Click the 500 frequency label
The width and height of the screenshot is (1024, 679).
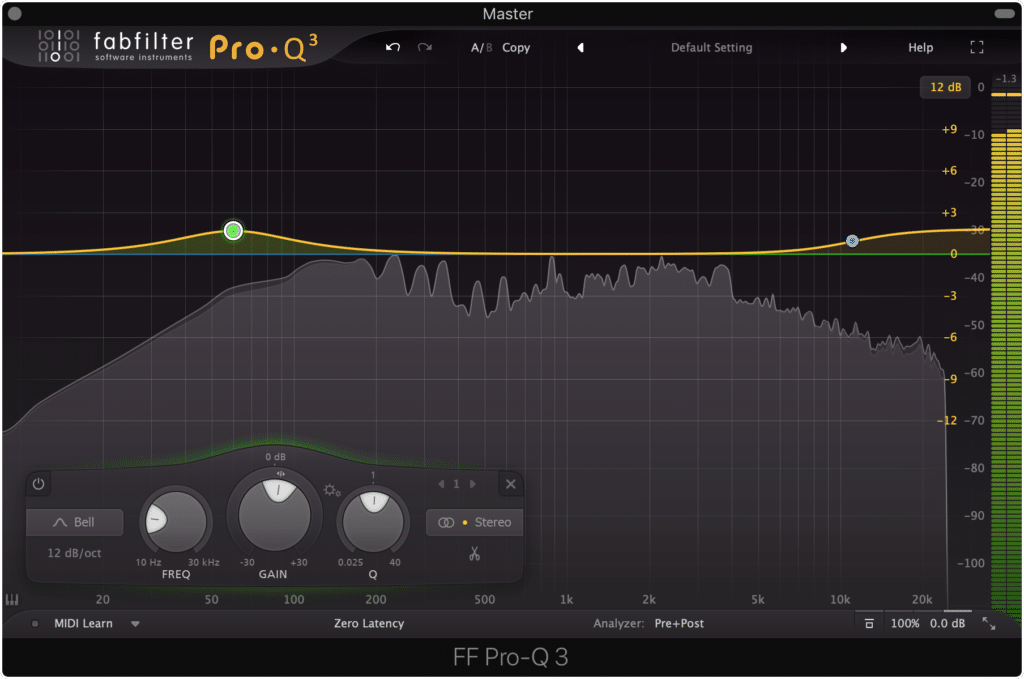point(485,599)
